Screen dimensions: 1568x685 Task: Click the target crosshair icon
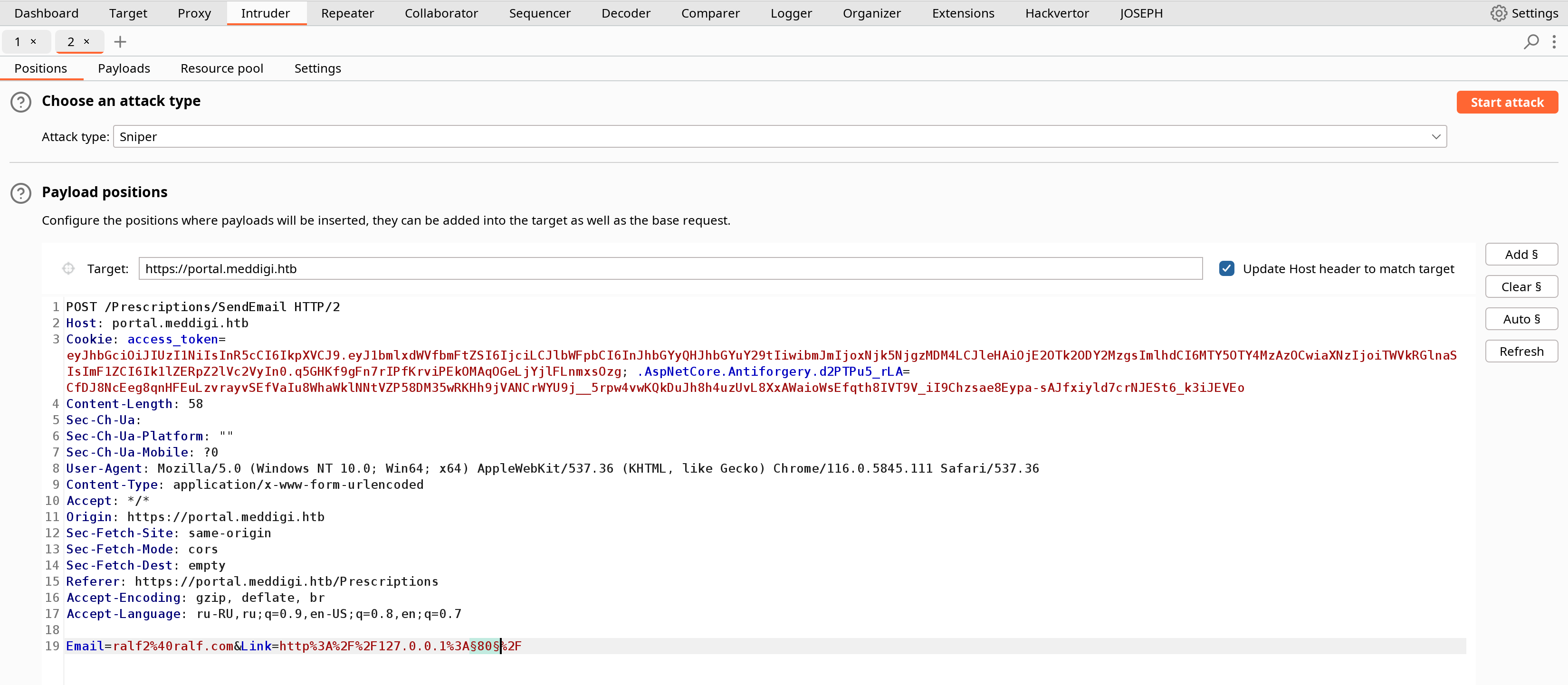coord(68,268)
